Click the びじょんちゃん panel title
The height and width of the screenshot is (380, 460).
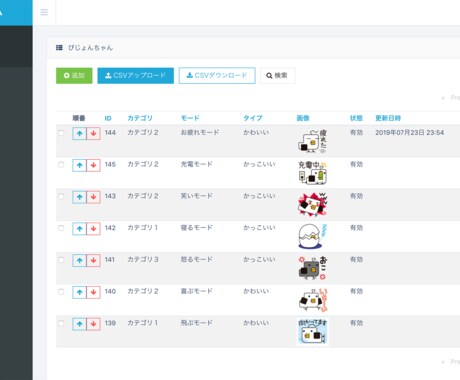91,48
